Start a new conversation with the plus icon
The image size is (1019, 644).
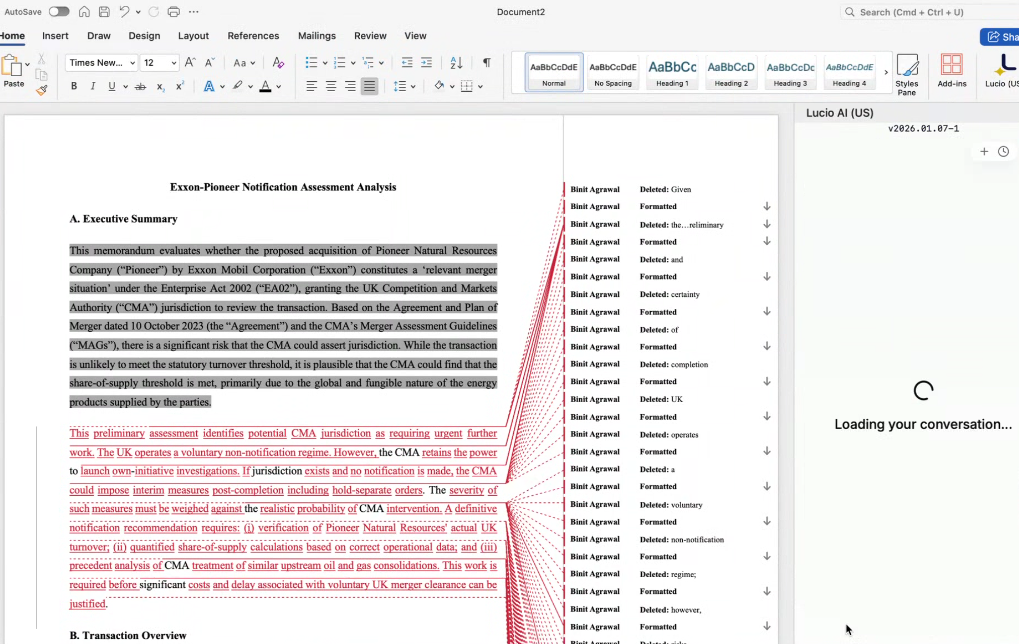[x=984, y=152]
